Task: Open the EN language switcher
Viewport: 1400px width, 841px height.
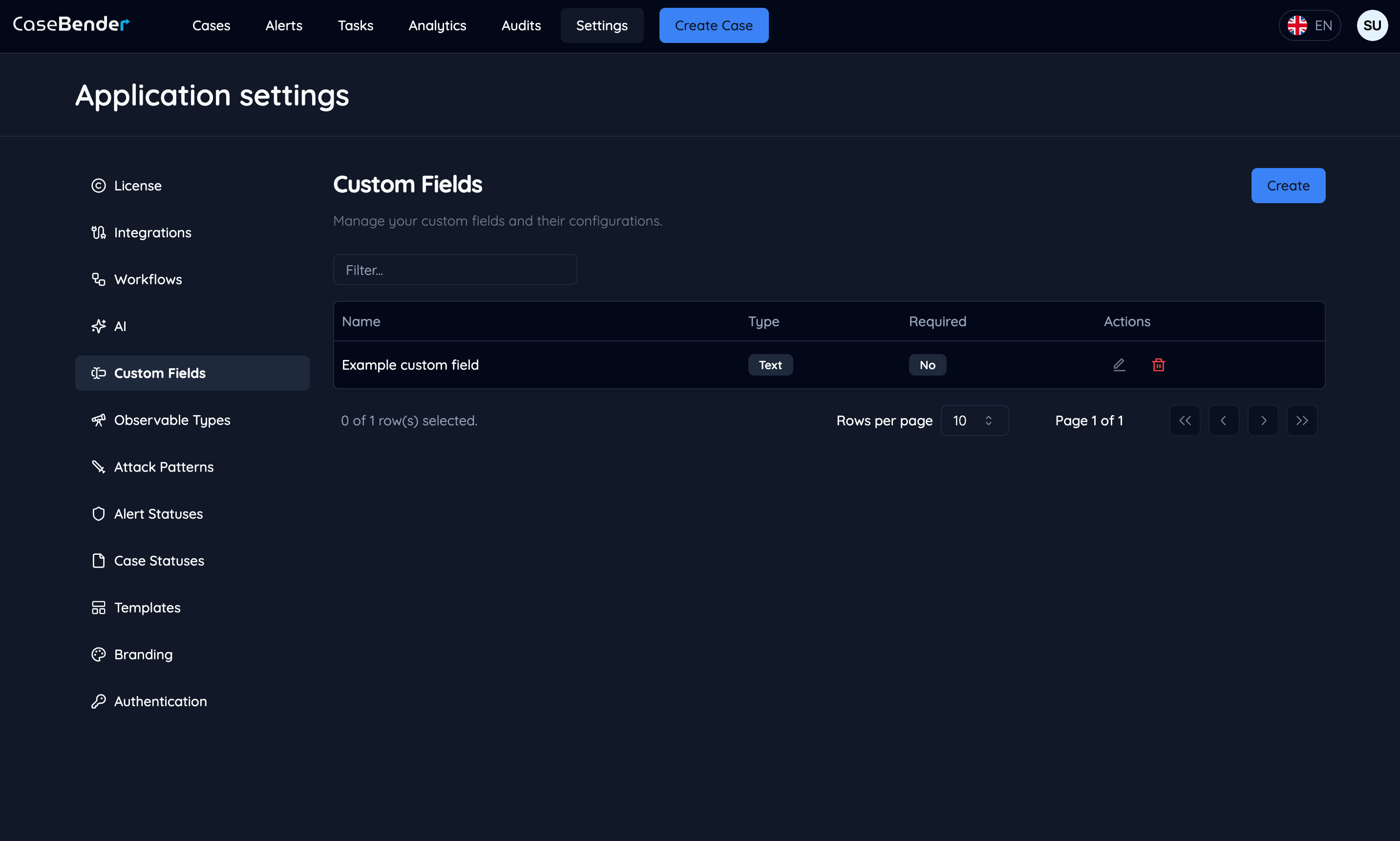Action: (x=1310, y=25)
